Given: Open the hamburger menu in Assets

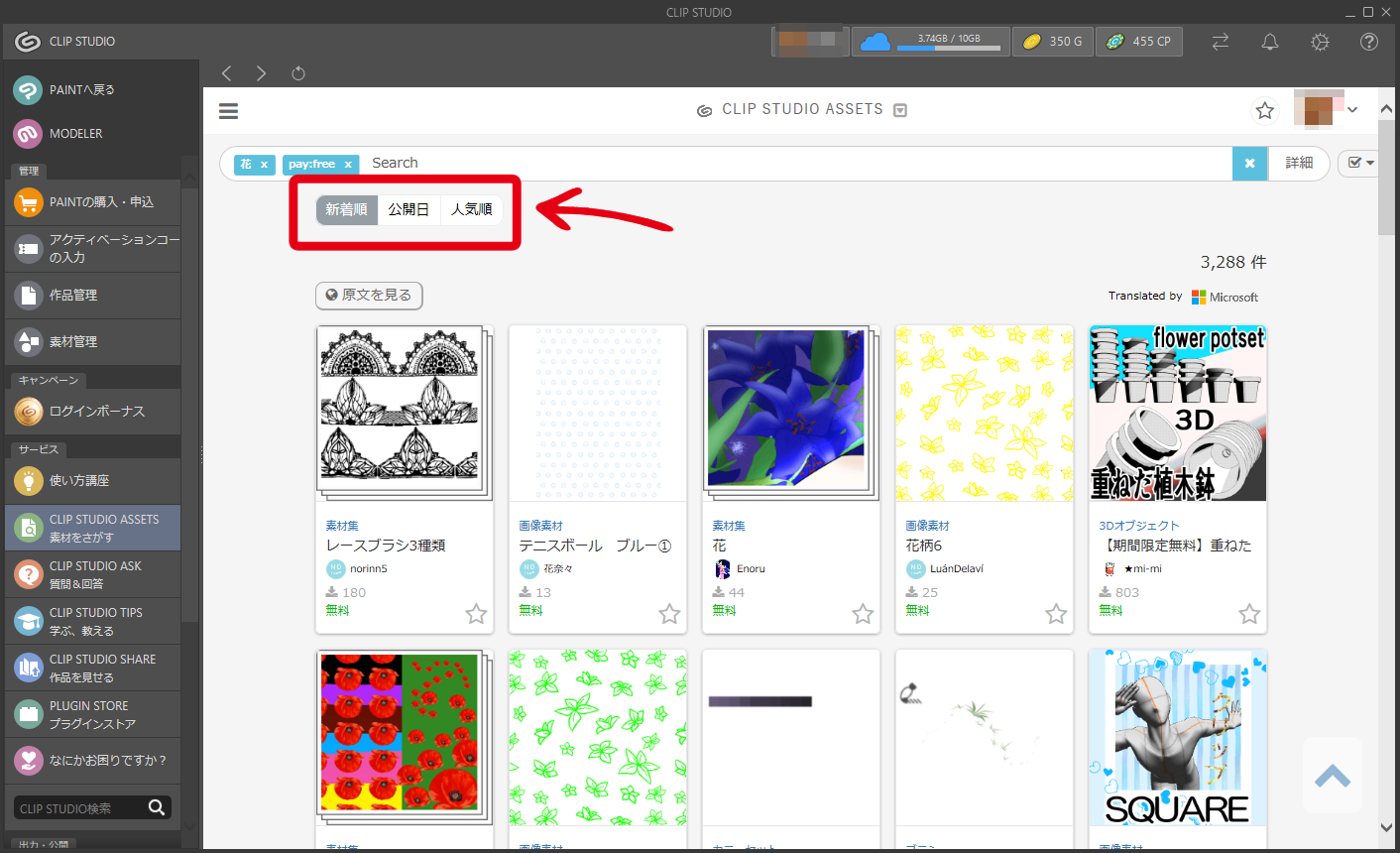Looking at the screenshot, I should [x=228, y=111].
